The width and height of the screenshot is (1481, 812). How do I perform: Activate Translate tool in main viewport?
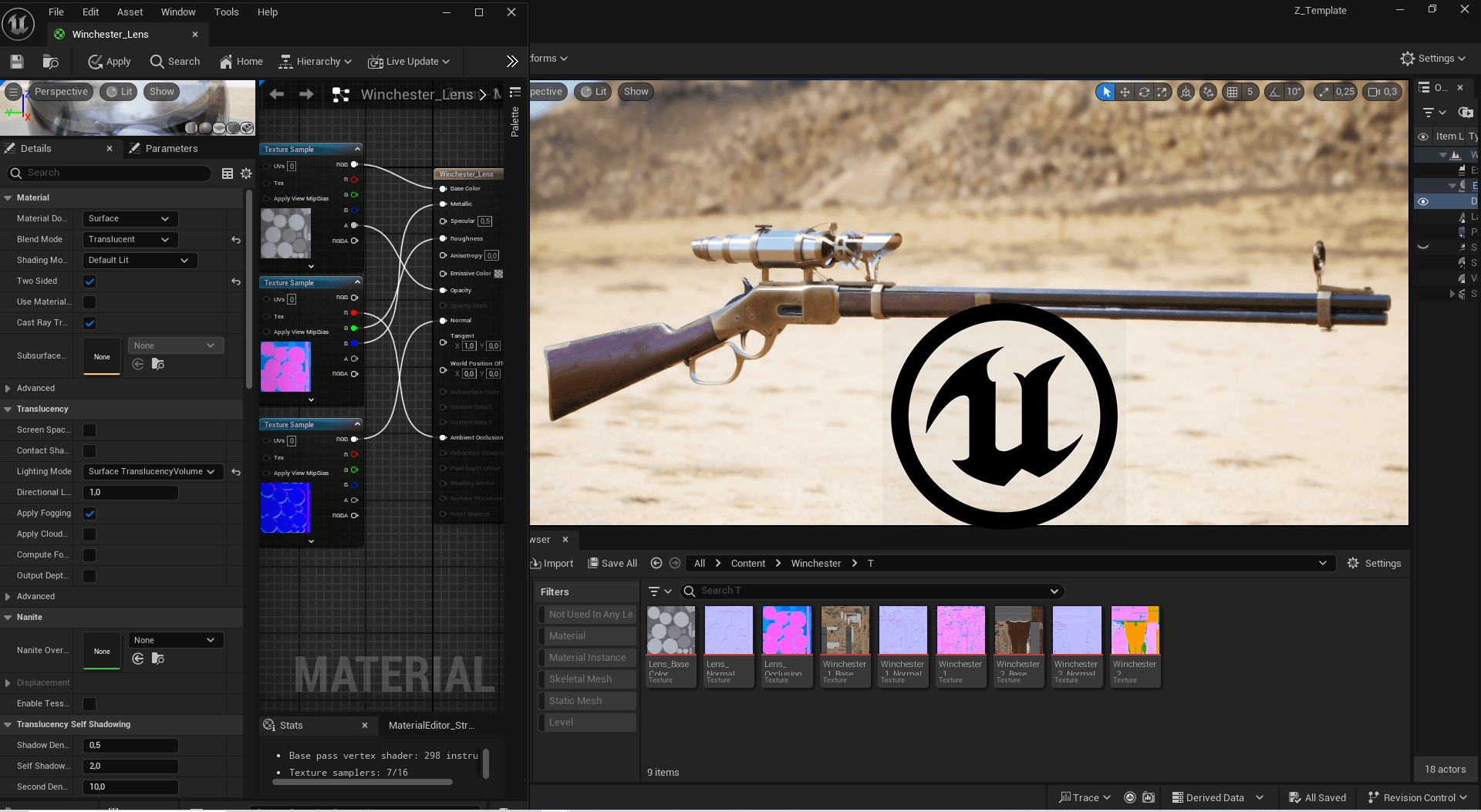point(1125,92)
